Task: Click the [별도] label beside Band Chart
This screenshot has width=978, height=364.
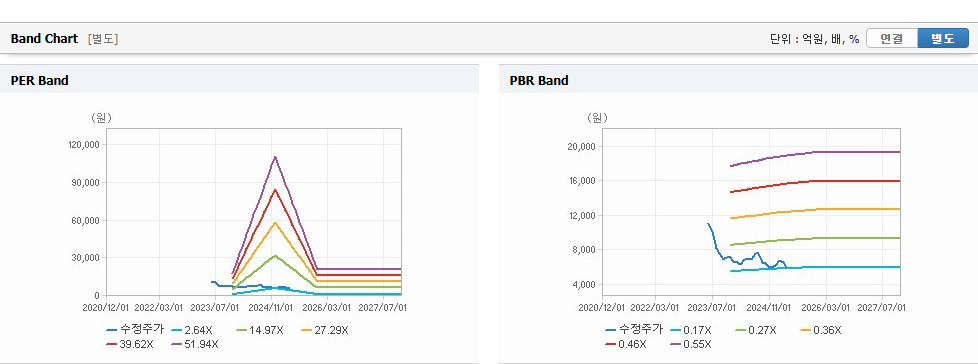Action: click(x=103, y=39)
